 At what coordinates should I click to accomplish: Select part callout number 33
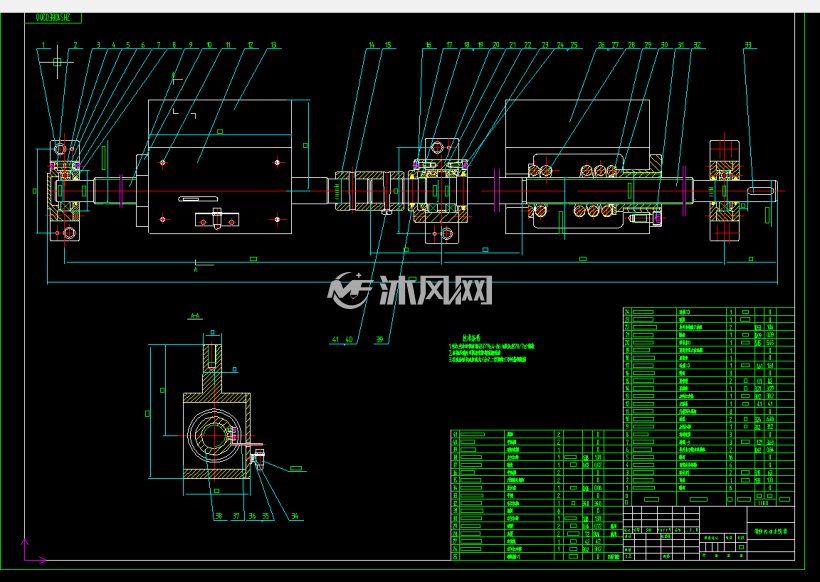748,45
